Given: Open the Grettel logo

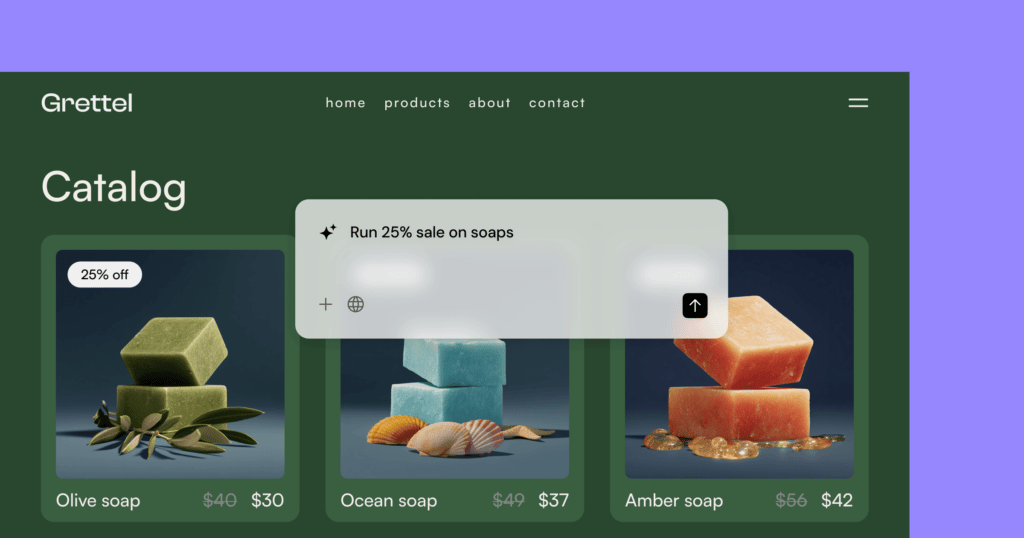Looking at the screenshot, I should (x=87, y=103).
